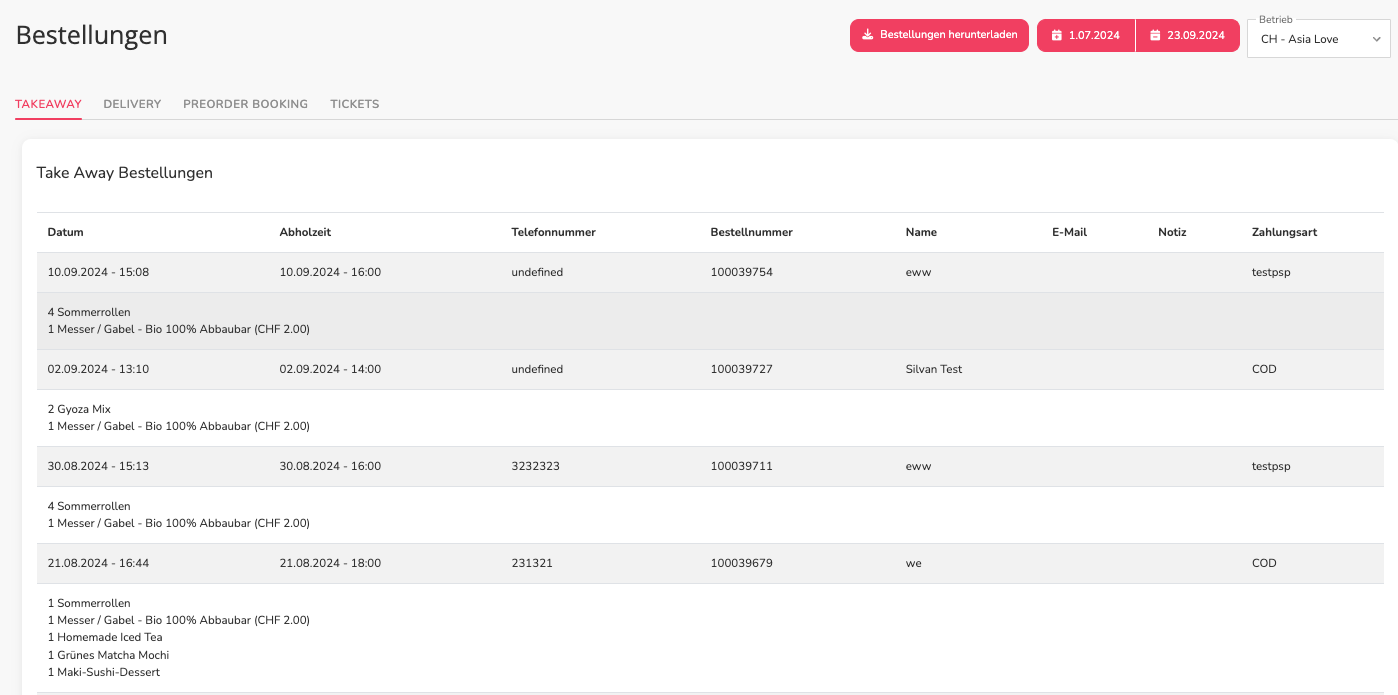Open start date picker 1.07.2024
This screenshot has height=695, width=1398.
point(1086,35)
